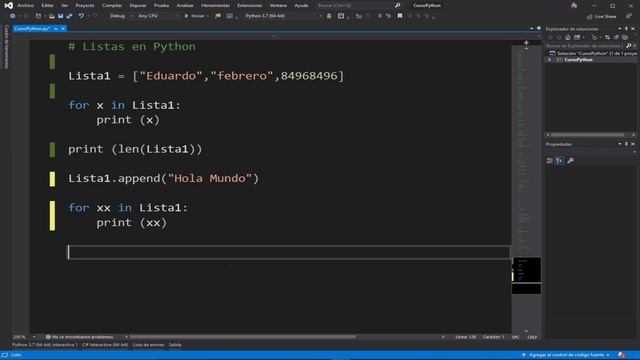Pin the Propiedades panel

[627, 144]
